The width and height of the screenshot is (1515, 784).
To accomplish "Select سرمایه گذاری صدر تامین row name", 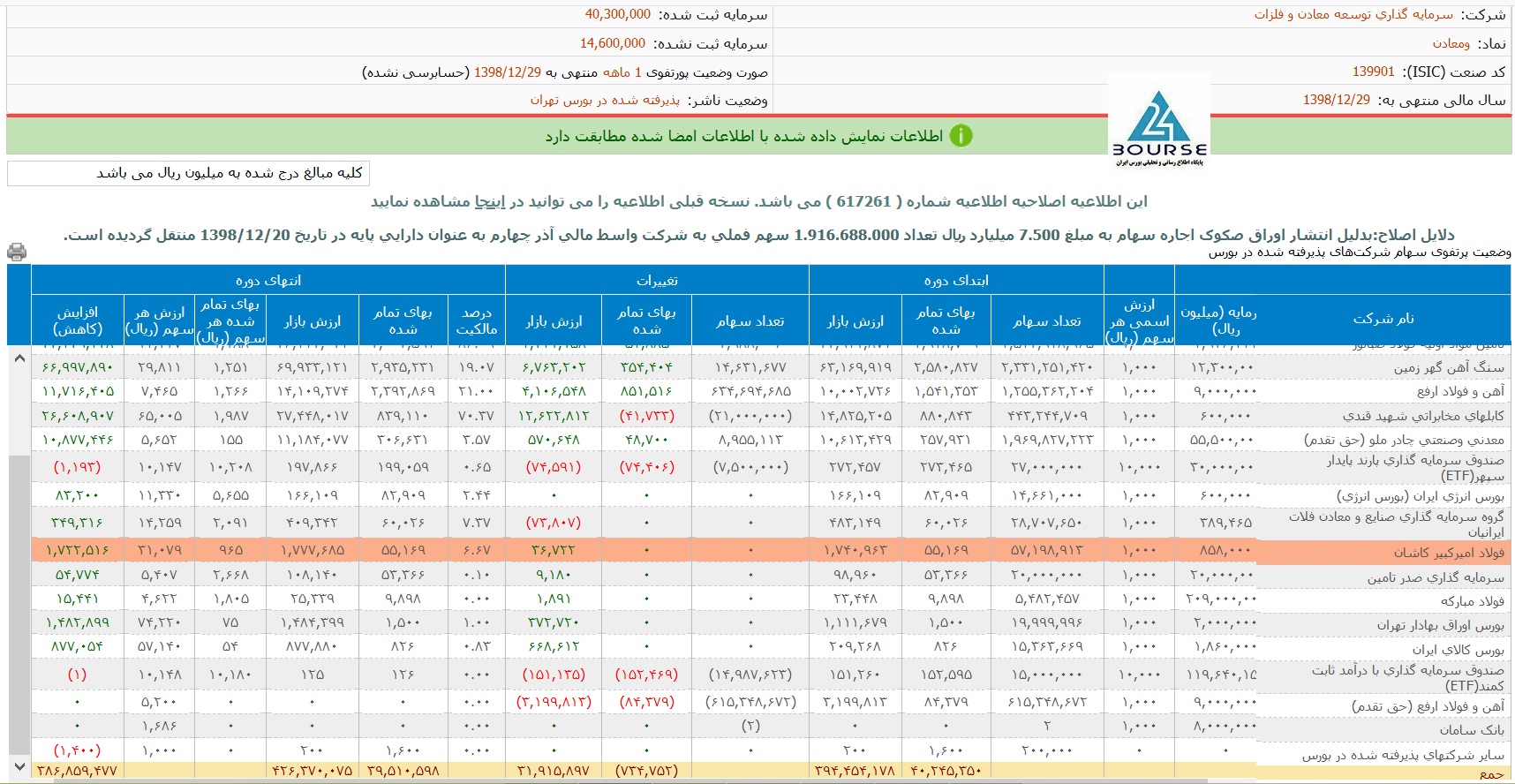I will pyautogui.click(x=1436, y=577).
